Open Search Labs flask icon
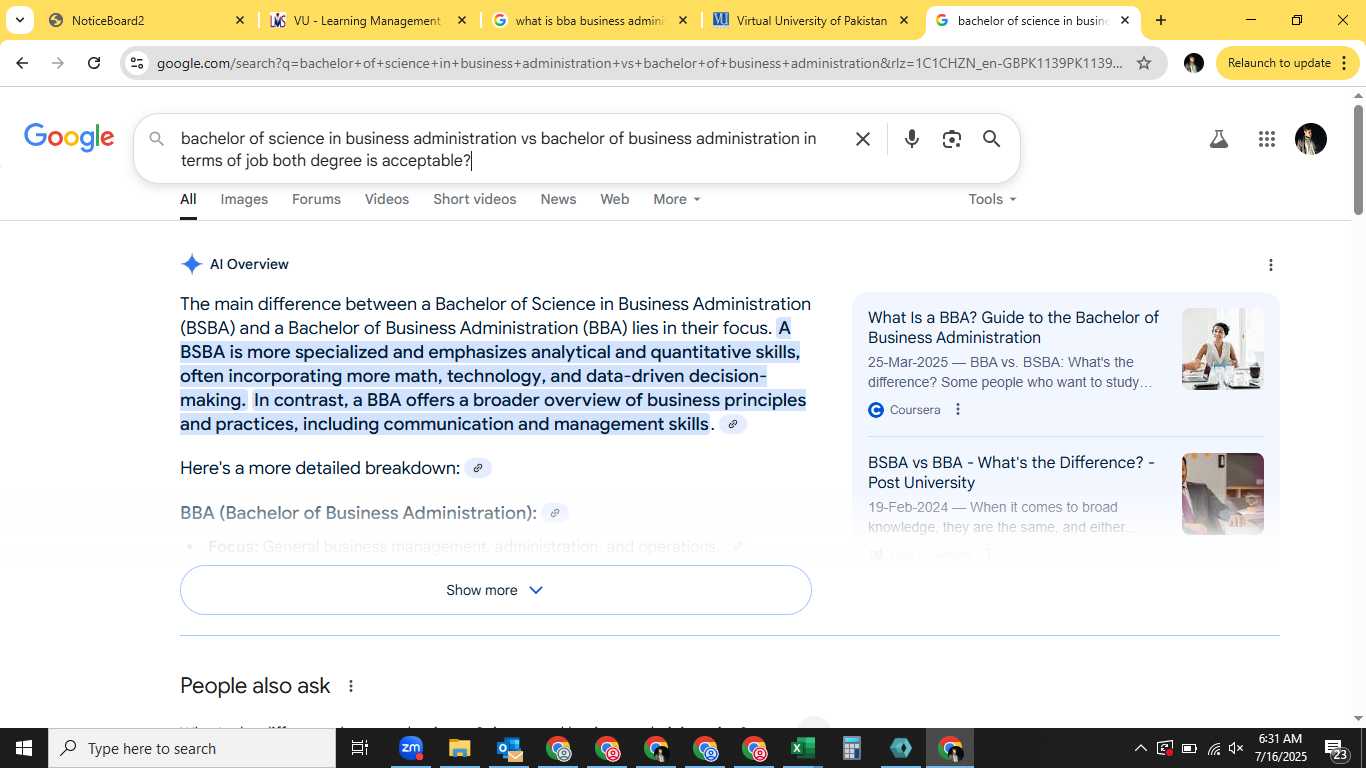 [x=1218, y=139]
